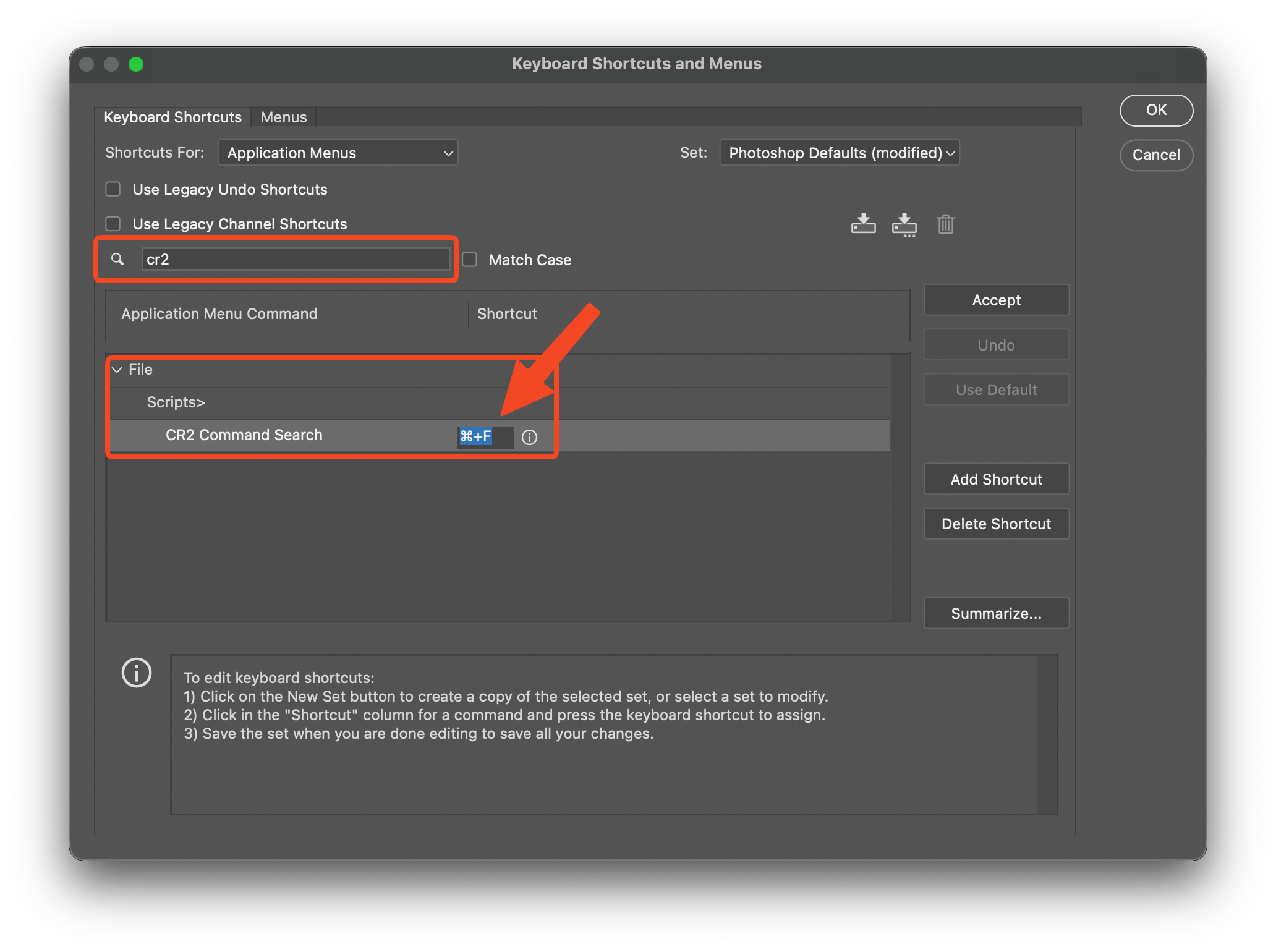This screenshot has height=952, width=1276.
Task: Click the create new set icon
Action: 904,224
